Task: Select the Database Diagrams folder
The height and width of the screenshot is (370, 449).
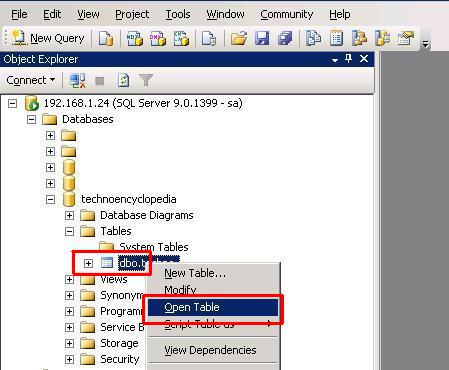Action: click(x=147, y=215)
